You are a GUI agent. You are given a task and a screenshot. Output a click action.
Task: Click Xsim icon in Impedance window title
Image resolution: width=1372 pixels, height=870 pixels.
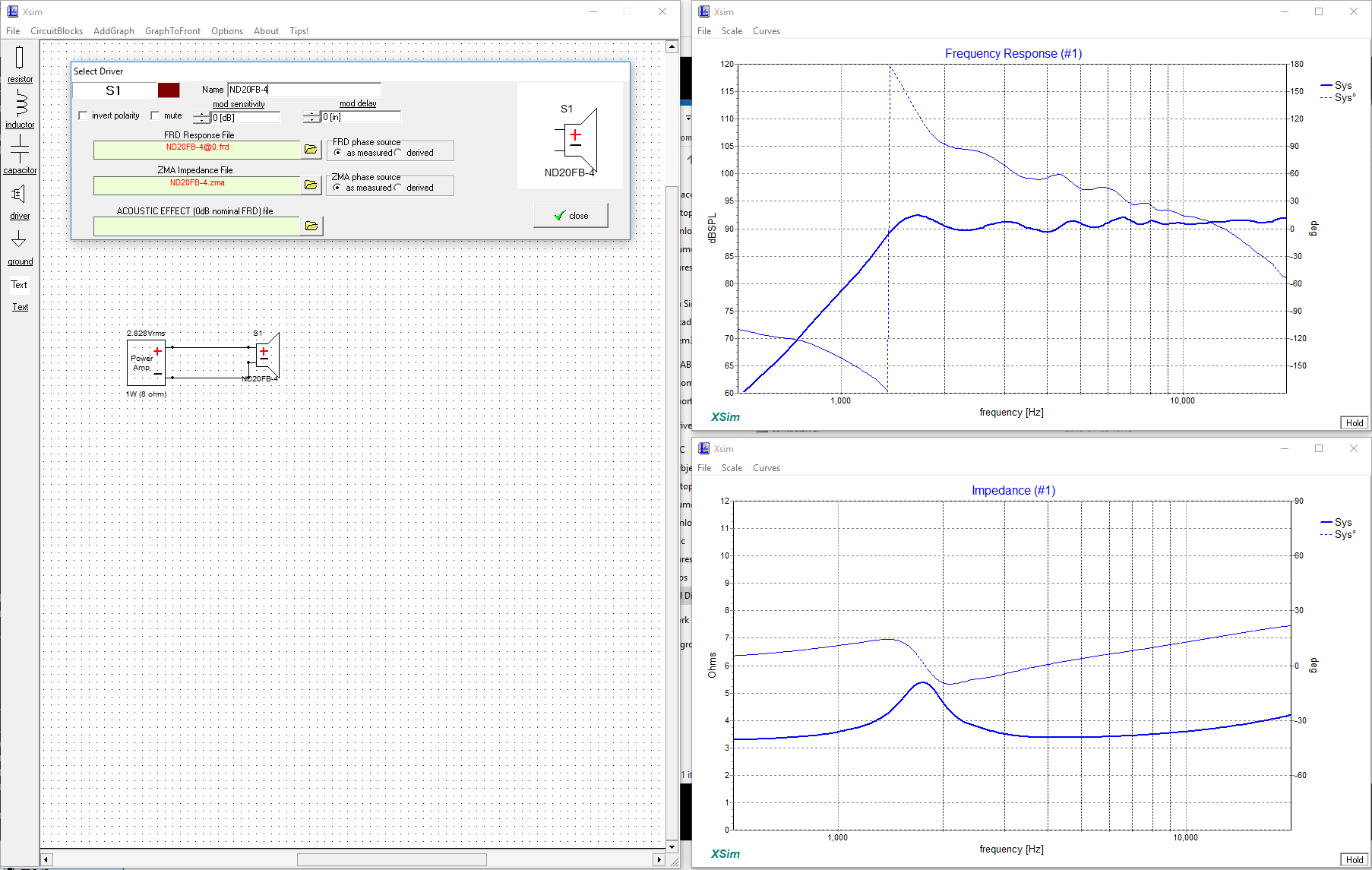pos(703,448)
